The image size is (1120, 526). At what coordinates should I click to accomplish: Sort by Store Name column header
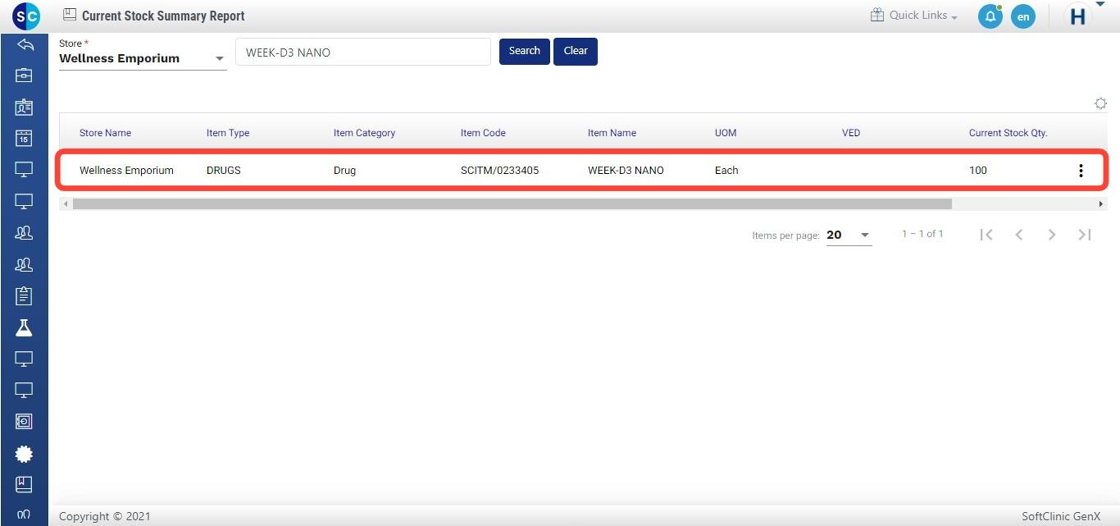pos(105,133)
